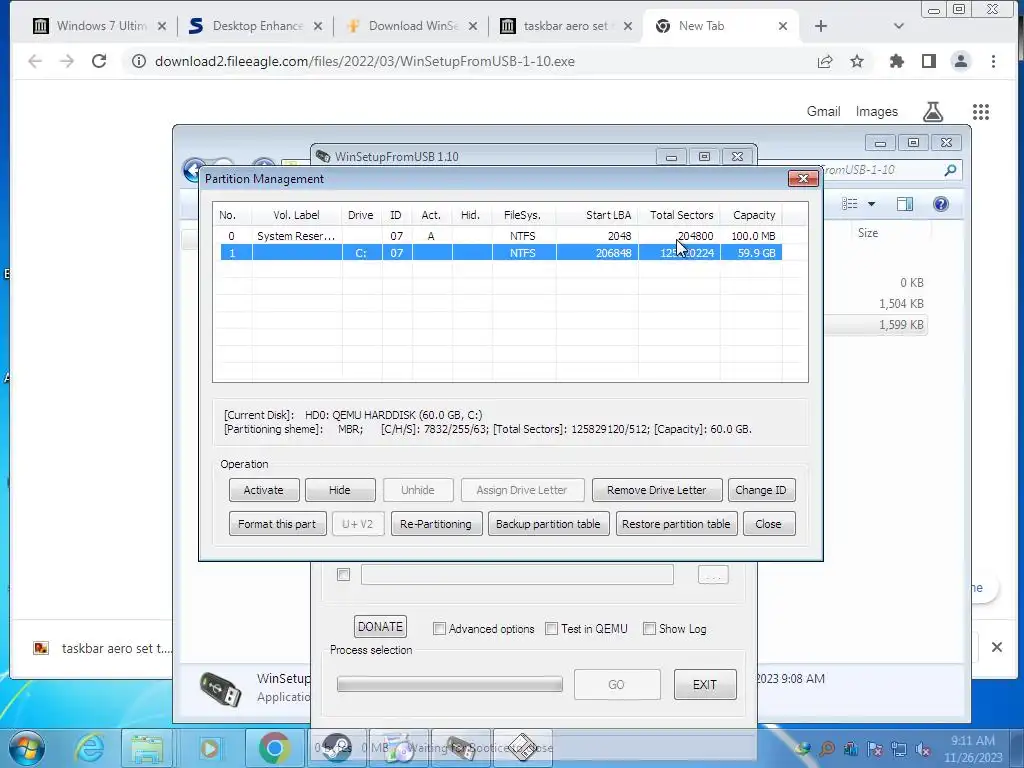Screen dimensions: 1024x768
Task: Check the Test in QEMU checkbox
Action: [x=552, y=629]
